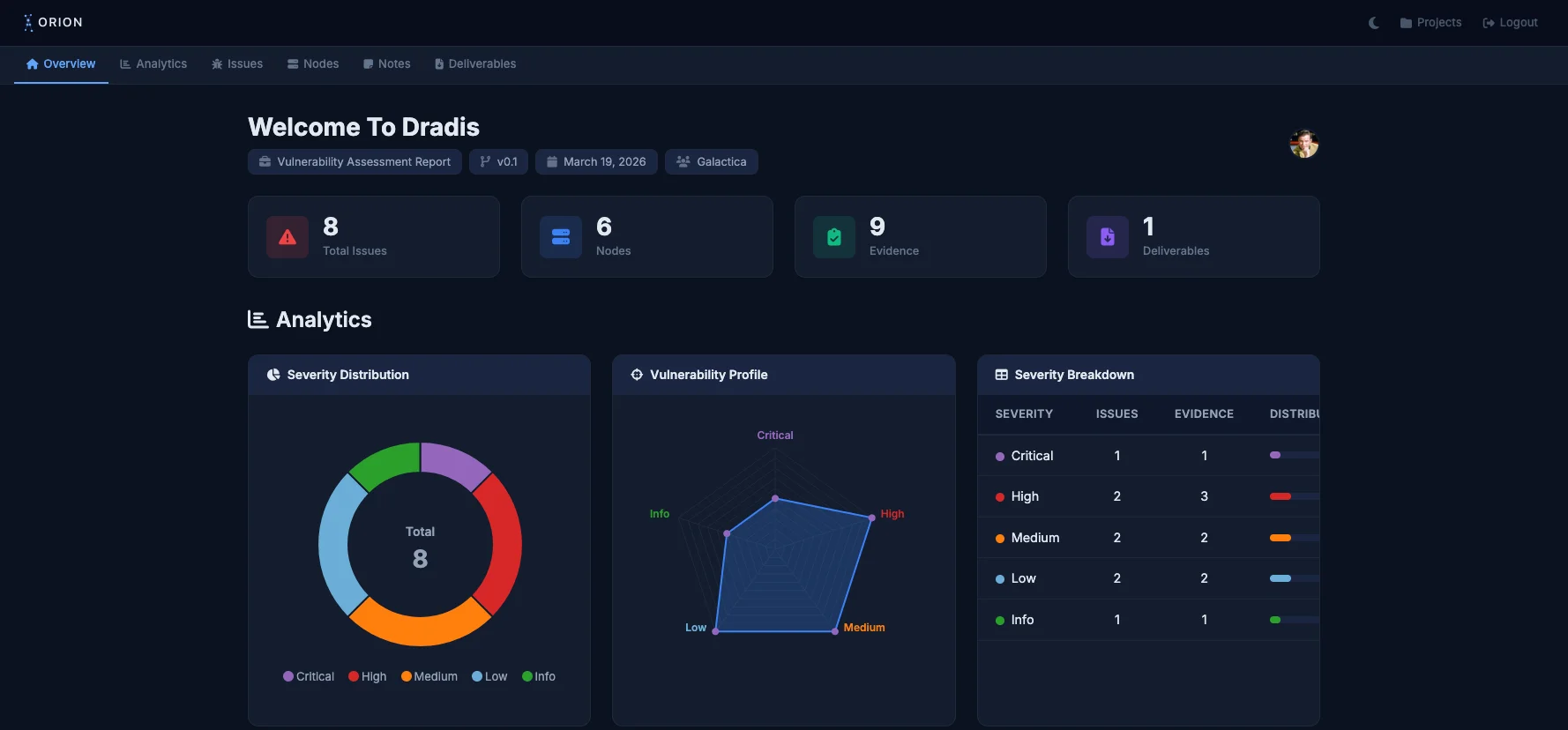Switch to the Issues tab
Image resolution: width=1568 pixels, height=730 pixels.
(x=237, y=64)
